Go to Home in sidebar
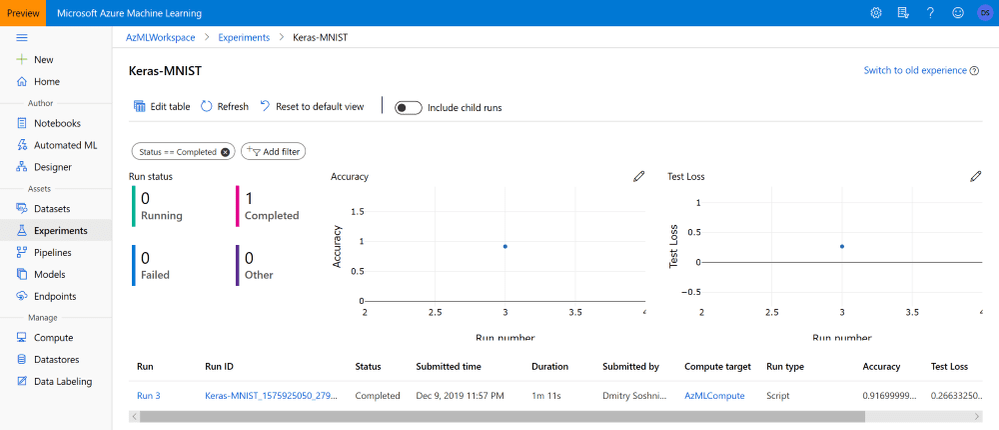This screenshot has height=430, width=999. [x=47, y=82]
